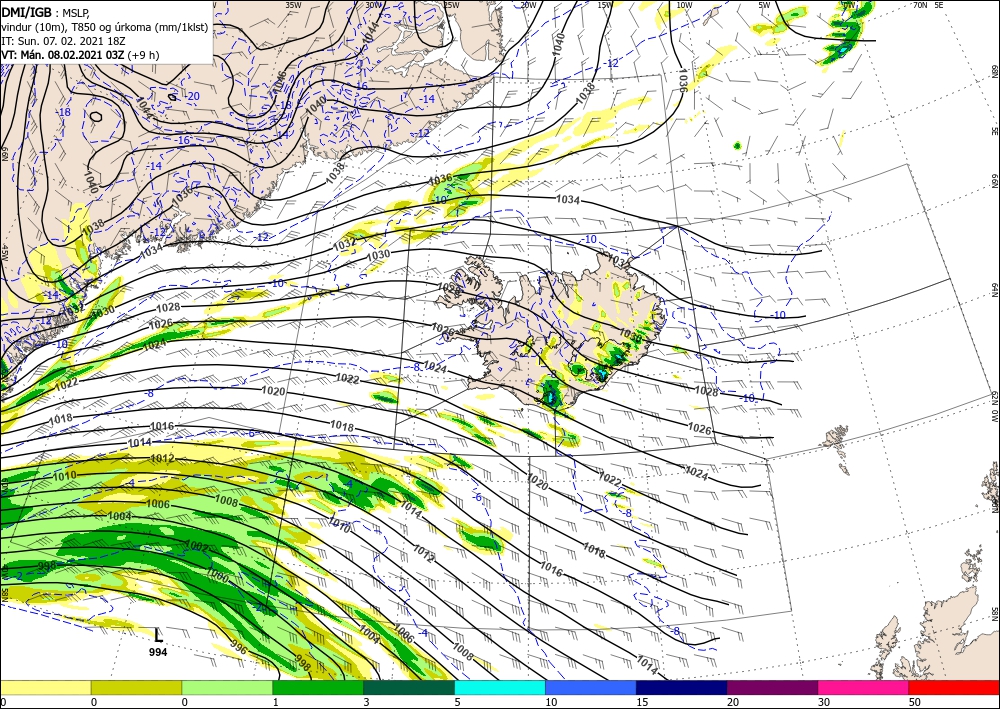This screenshot has height=709, width=1000.
Task: Click the '1002' isobar label
Action: pos(196,546)
